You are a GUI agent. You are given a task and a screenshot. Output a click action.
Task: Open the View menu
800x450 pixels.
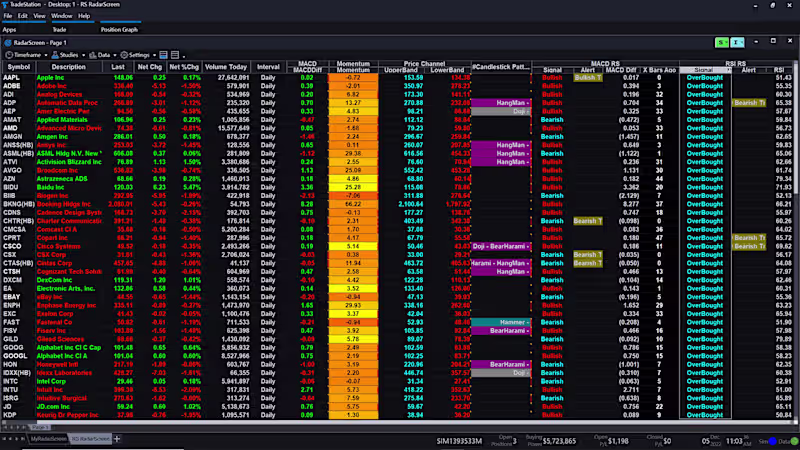pyautogui.click(x=39, y=16)
